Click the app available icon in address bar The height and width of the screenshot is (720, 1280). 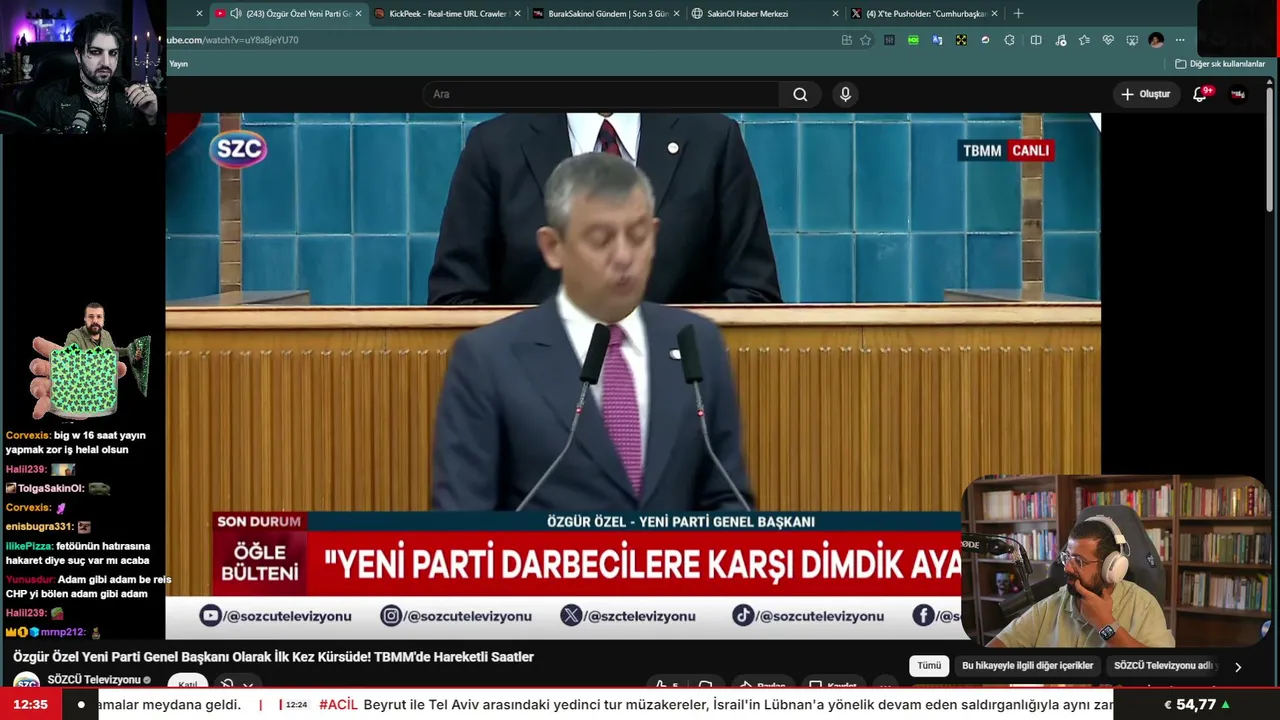[846, 40]
